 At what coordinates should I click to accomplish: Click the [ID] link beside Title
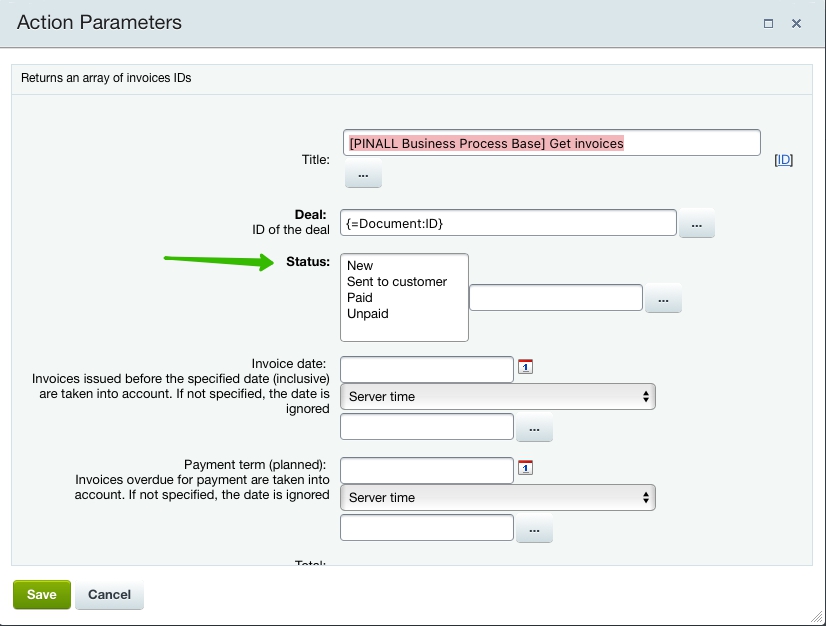(x=784, y=160)
